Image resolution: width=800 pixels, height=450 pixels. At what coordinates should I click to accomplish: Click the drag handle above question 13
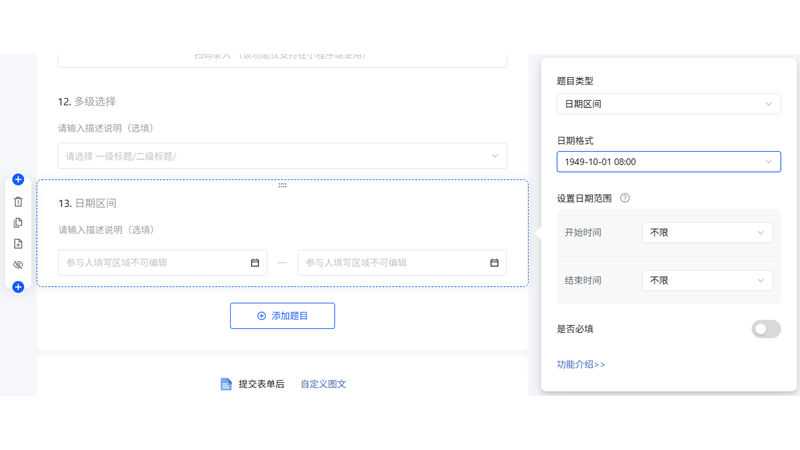click(282, 185)
